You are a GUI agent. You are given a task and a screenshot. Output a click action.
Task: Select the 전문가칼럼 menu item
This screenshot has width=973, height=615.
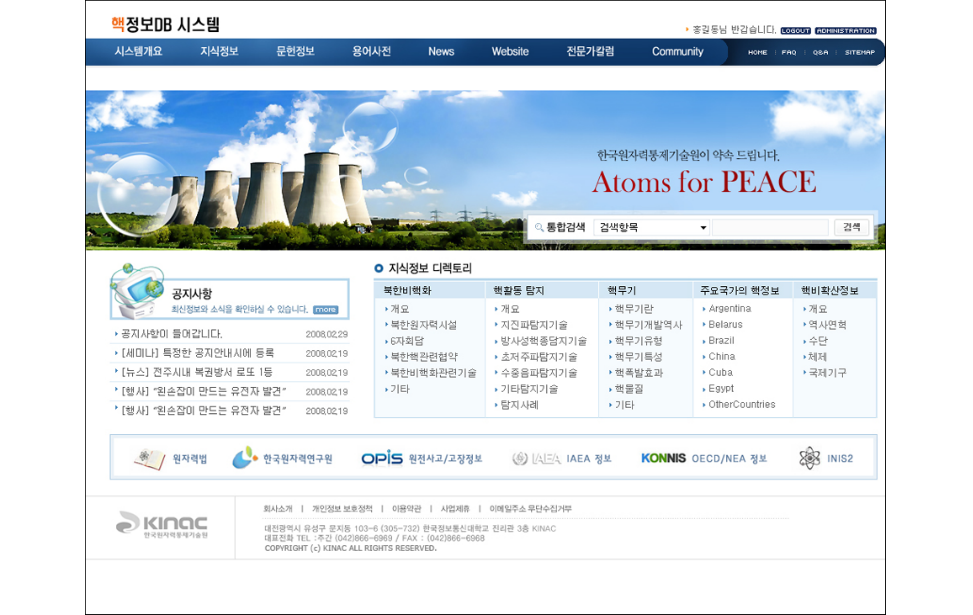pyautogui.click(x=590, y=52)
